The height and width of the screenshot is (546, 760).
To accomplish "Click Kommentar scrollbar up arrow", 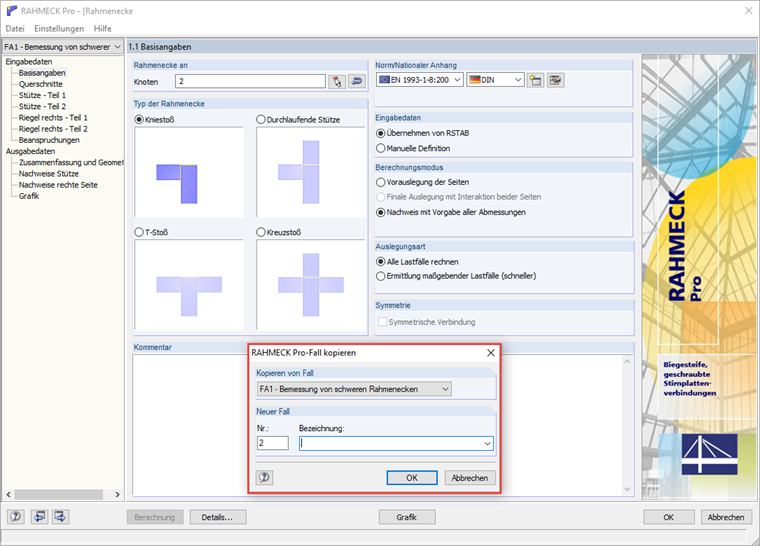I will coord(627,362).
